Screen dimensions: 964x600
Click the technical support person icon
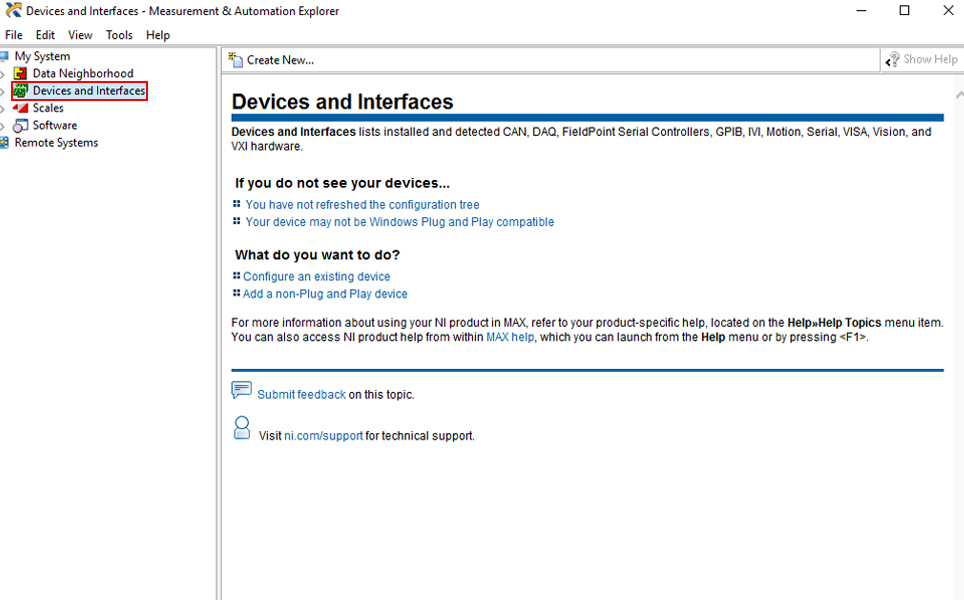pos(241,429)
